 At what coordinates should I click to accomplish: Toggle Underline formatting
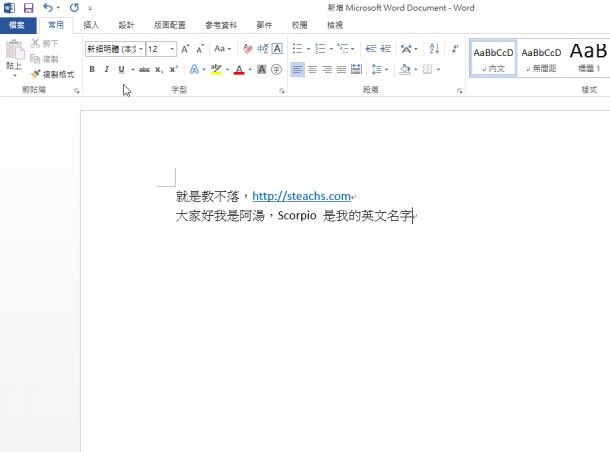121,69
